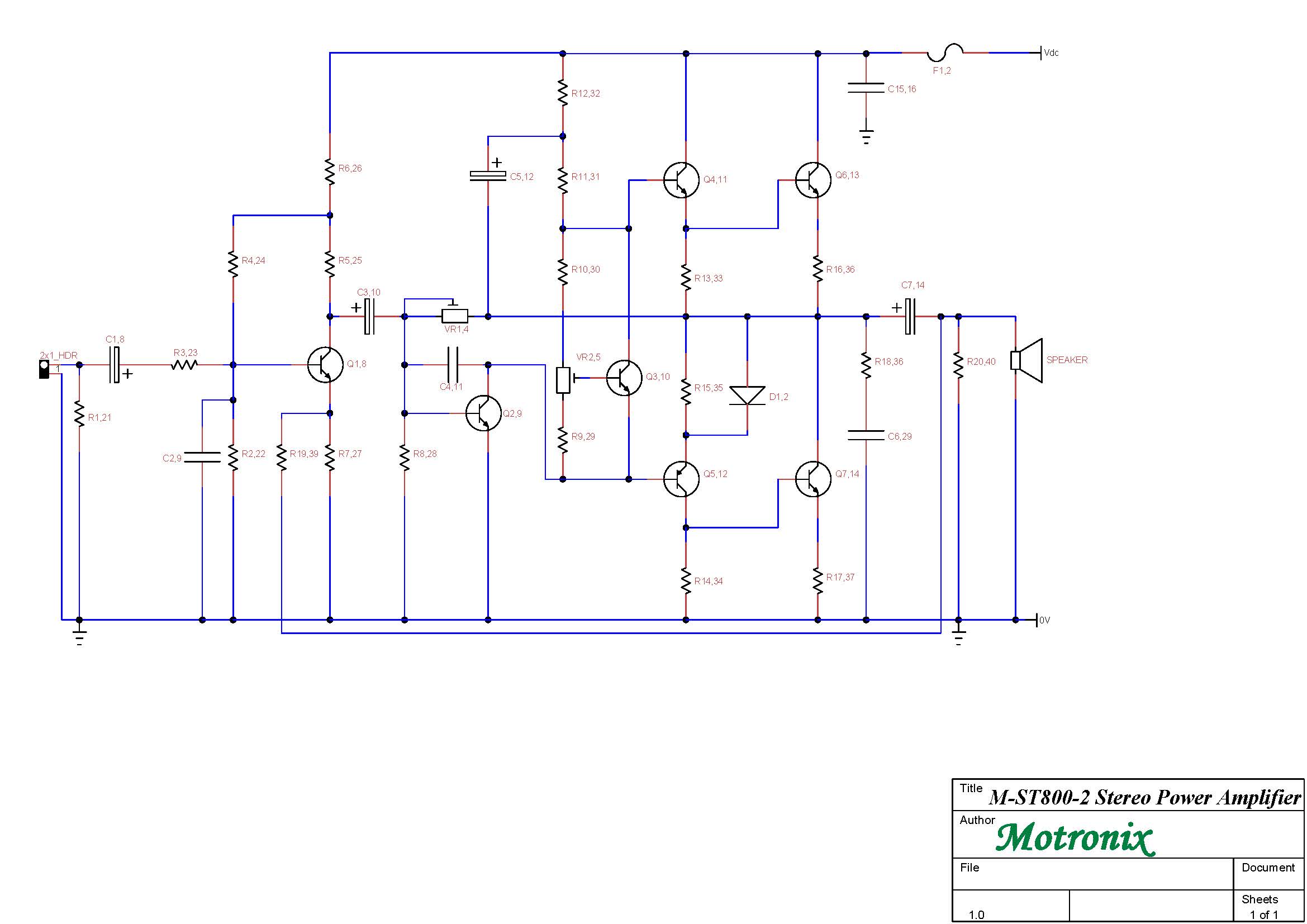Screen dimensions: 1307x924
Task: Click the R12,32 resistor symbol
Action: pos(563,93)
